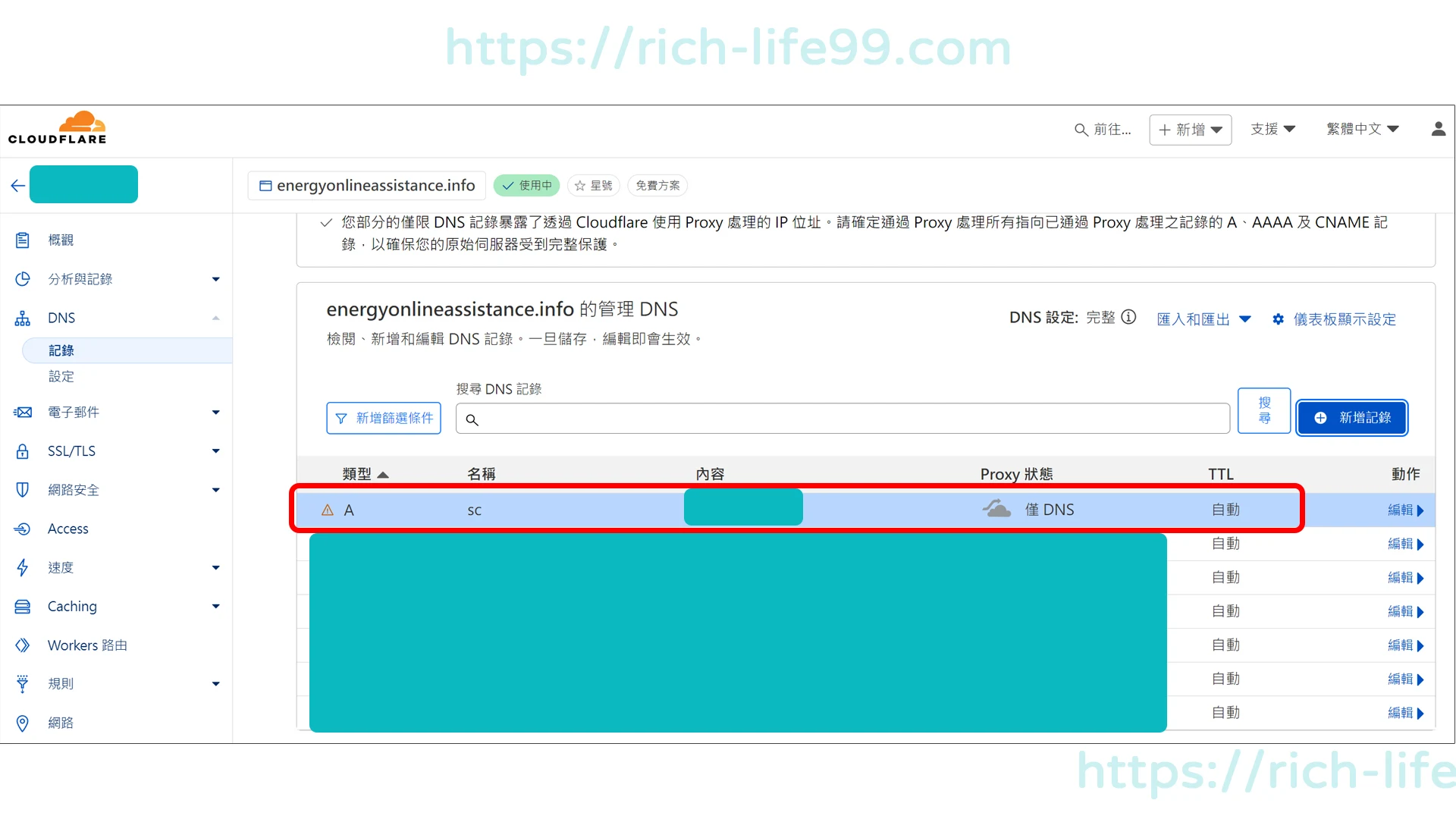This screenshot has width=1456, height=819.
Task: Open Workers 路由 menu item
Action: tap(87, 645)
